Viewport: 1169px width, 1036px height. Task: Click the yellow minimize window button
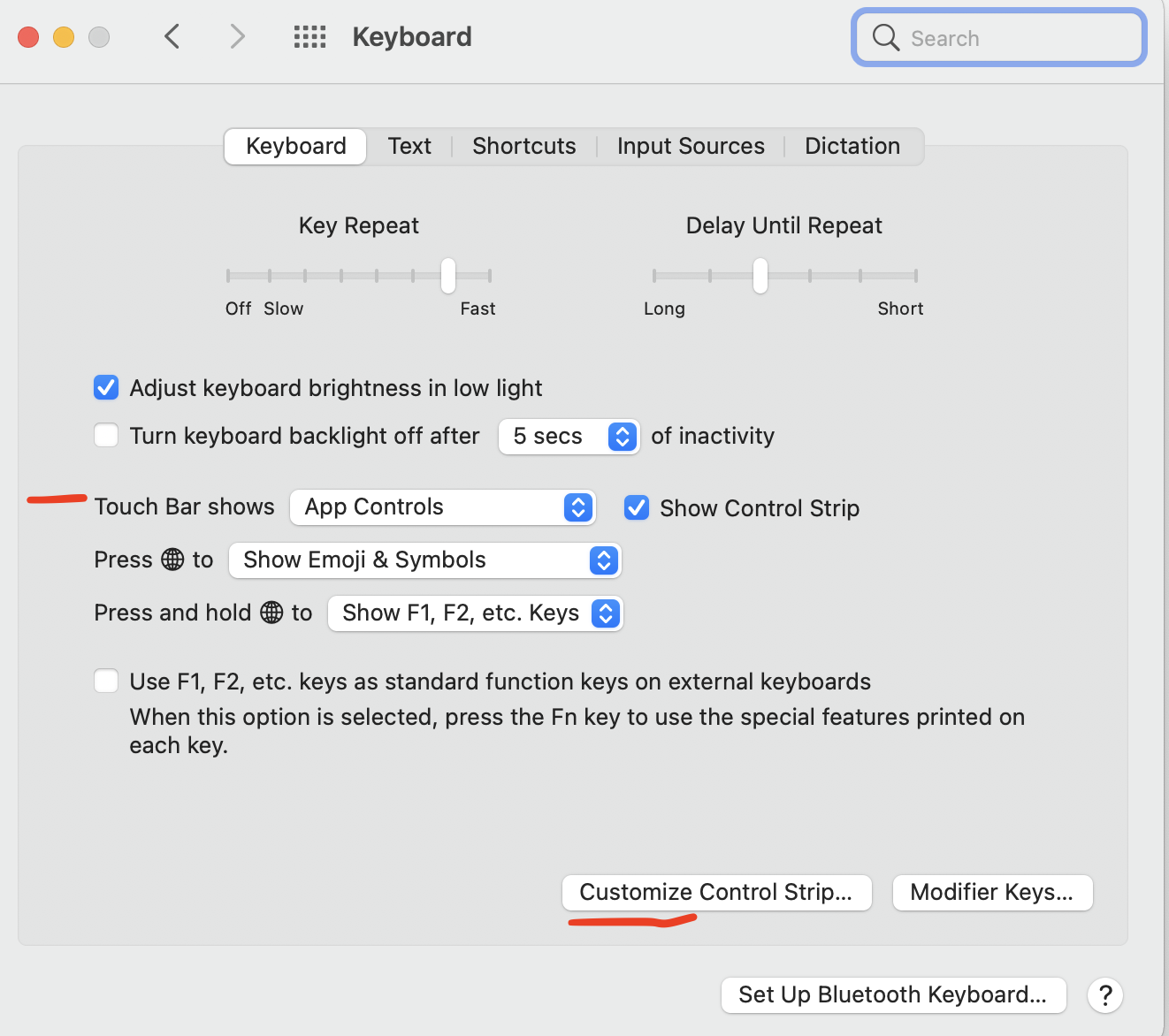pyautogui.click(x=64, y=37)
